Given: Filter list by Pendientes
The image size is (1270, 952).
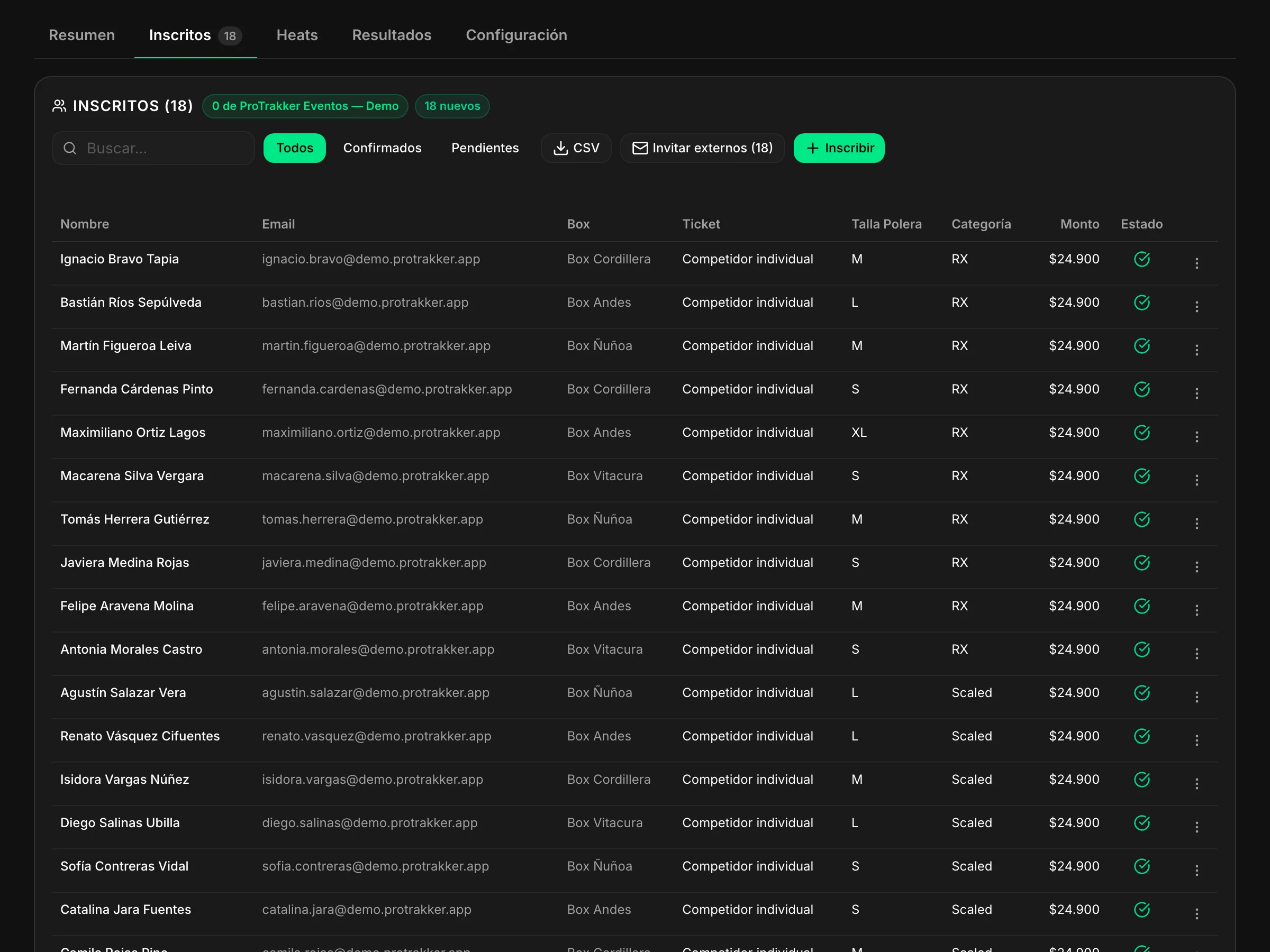Looking at the screenshot, I should click(x=485, y=148).
